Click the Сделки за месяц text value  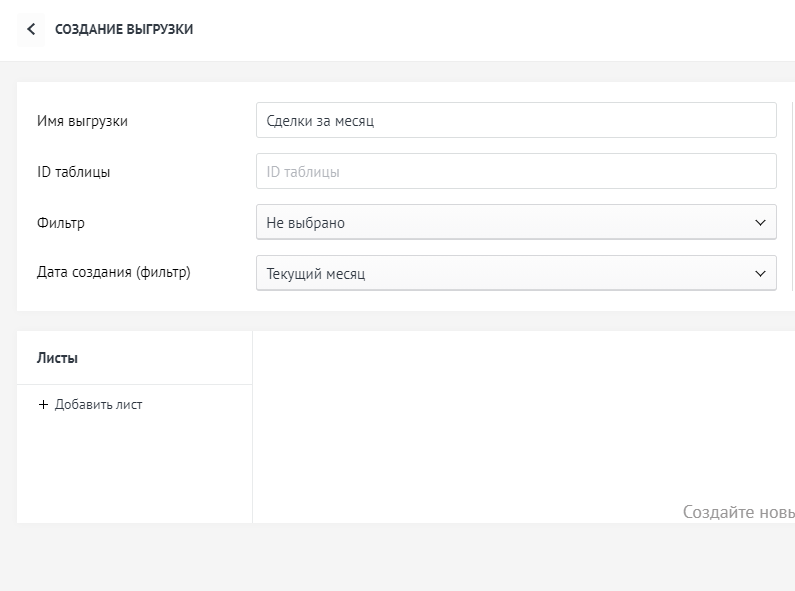click(320, 121)
